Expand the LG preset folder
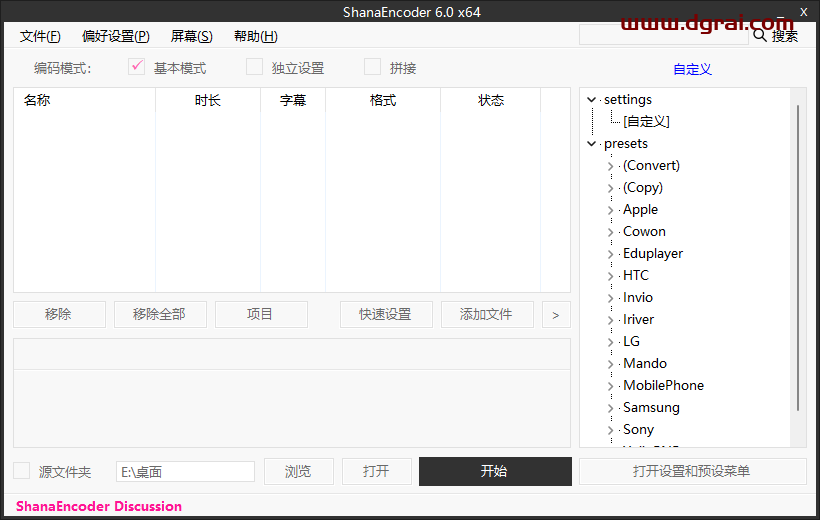The image size is (820, 520). point(610,342)
